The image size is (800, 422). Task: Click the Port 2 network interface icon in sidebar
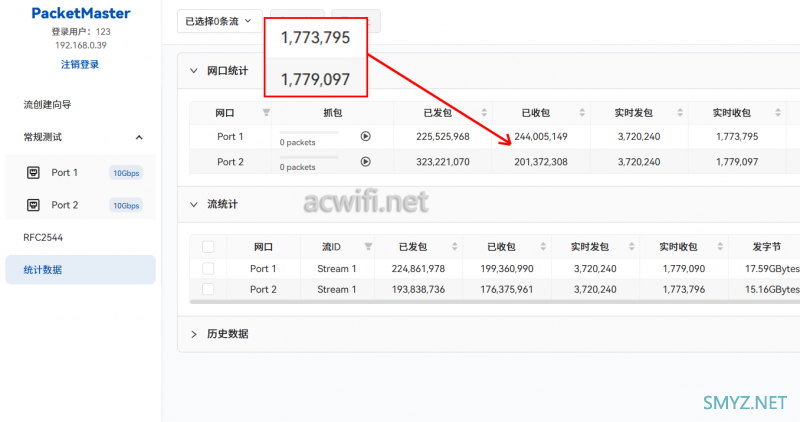pyautogui.click(x=33, y=205)
